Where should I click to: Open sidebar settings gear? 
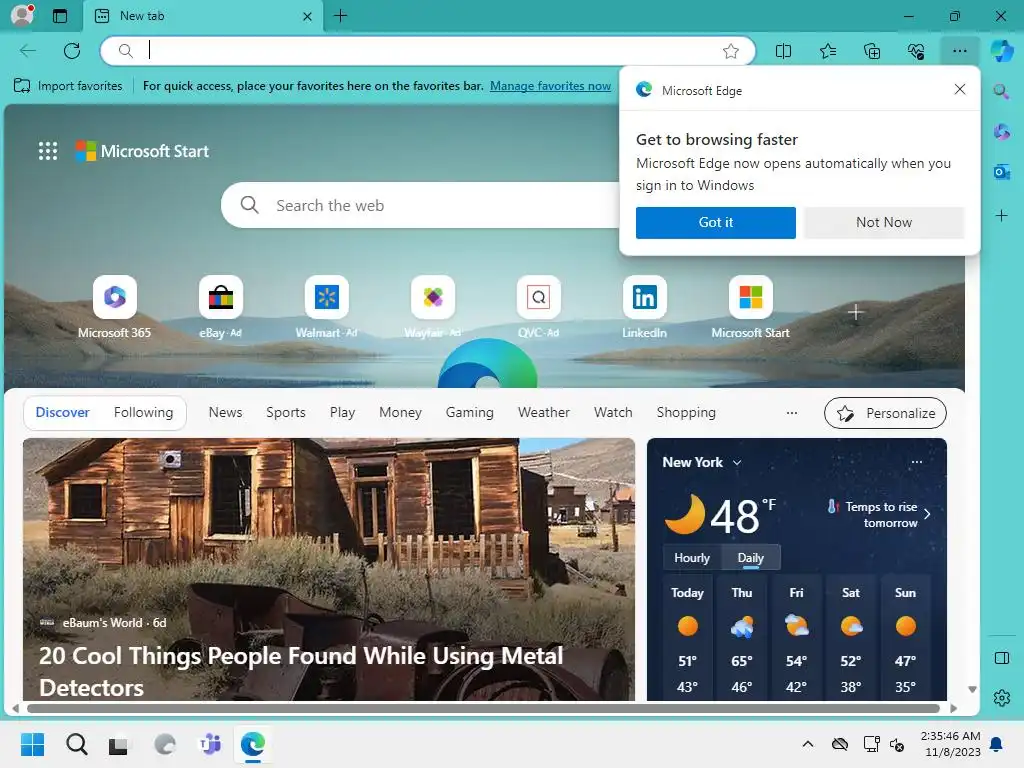pos(1001,698)
